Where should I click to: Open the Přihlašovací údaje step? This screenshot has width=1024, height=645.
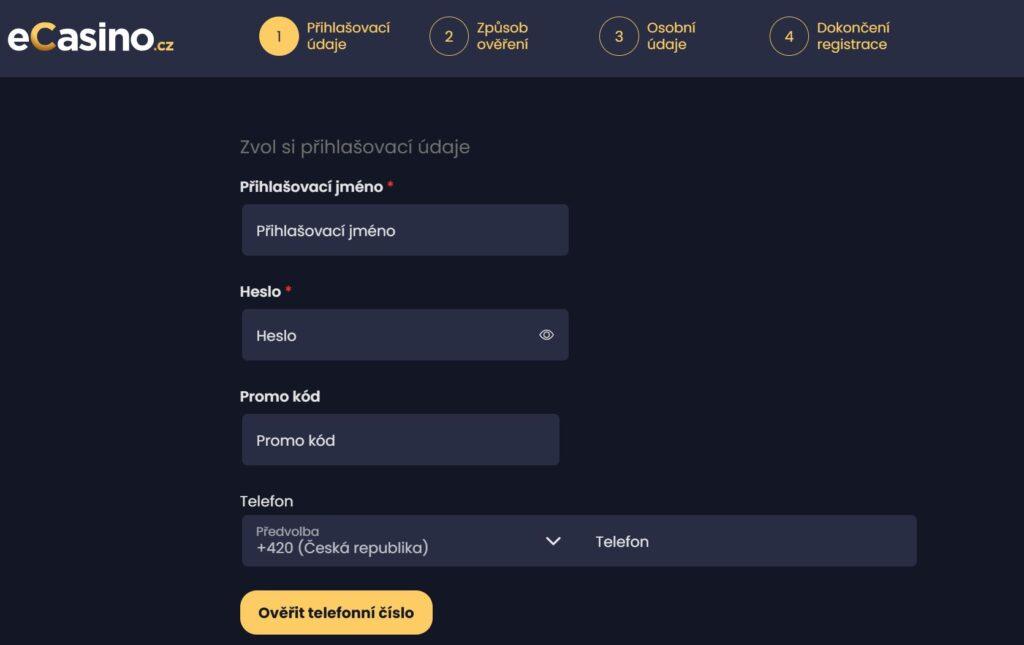348,37
